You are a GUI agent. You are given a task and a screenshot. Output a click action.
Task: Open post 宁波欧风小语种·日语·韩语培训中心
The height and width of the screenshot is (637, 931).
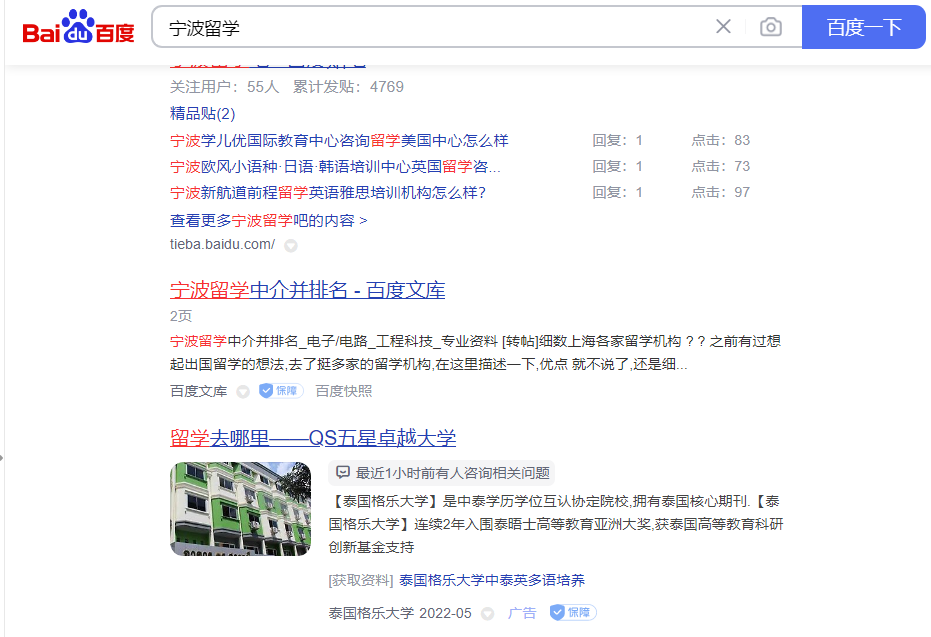(335, 167)
